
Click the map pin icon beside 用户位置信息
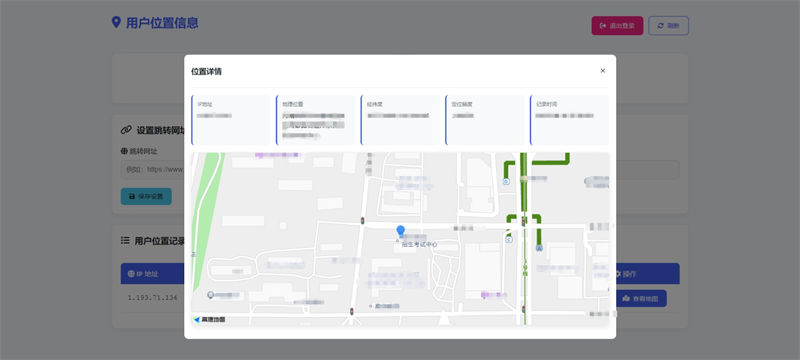(x=116, y=22)
